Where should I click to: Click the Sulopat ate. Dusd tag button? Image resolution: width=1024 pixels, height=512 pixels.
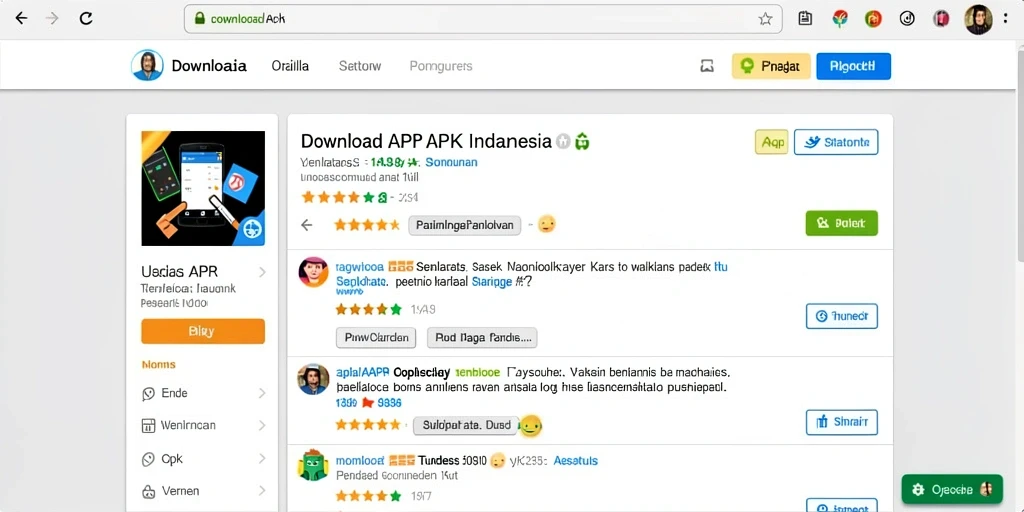[x=466, y=426]
